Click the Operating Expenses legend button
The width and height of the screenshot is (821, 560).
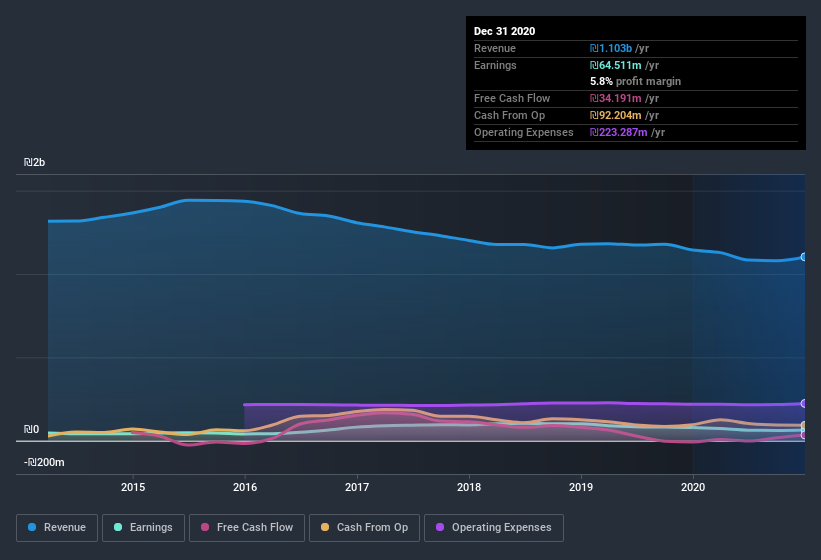[x=493, y=527]
